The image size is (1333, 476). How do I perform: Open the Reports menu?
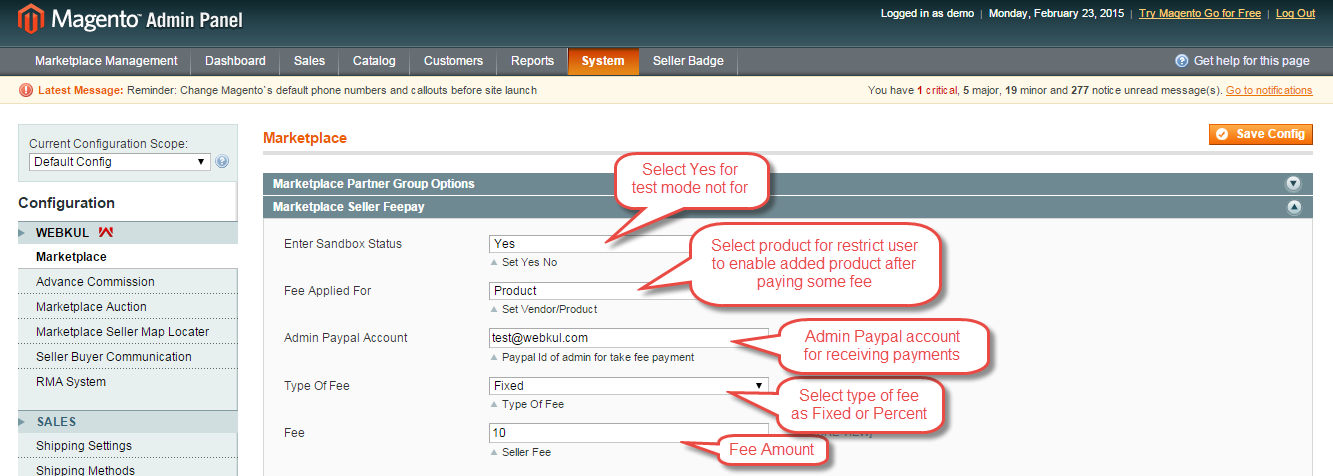click(532, 61)
